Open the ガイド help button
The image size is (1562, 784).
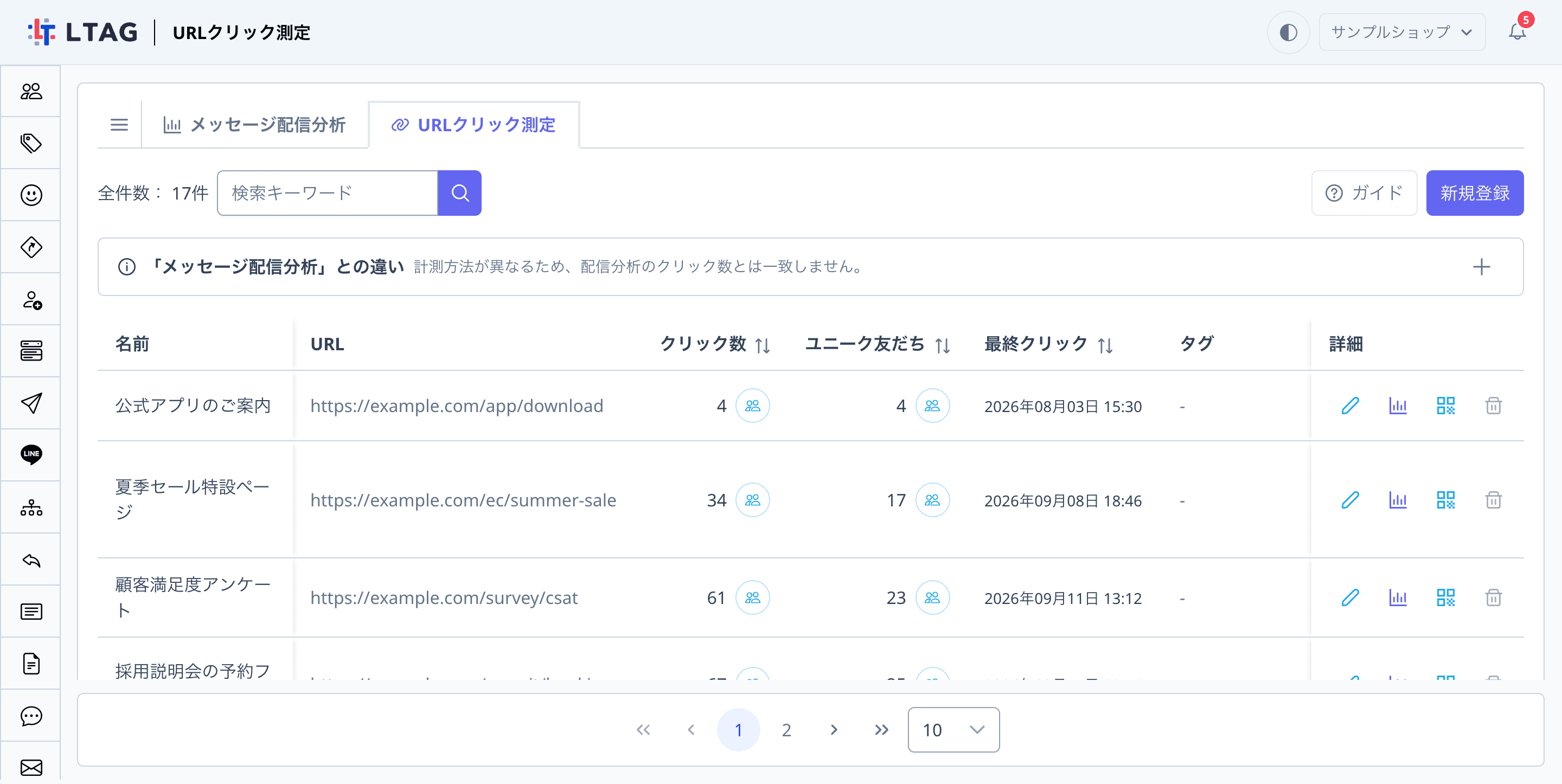coord(1365,193)
